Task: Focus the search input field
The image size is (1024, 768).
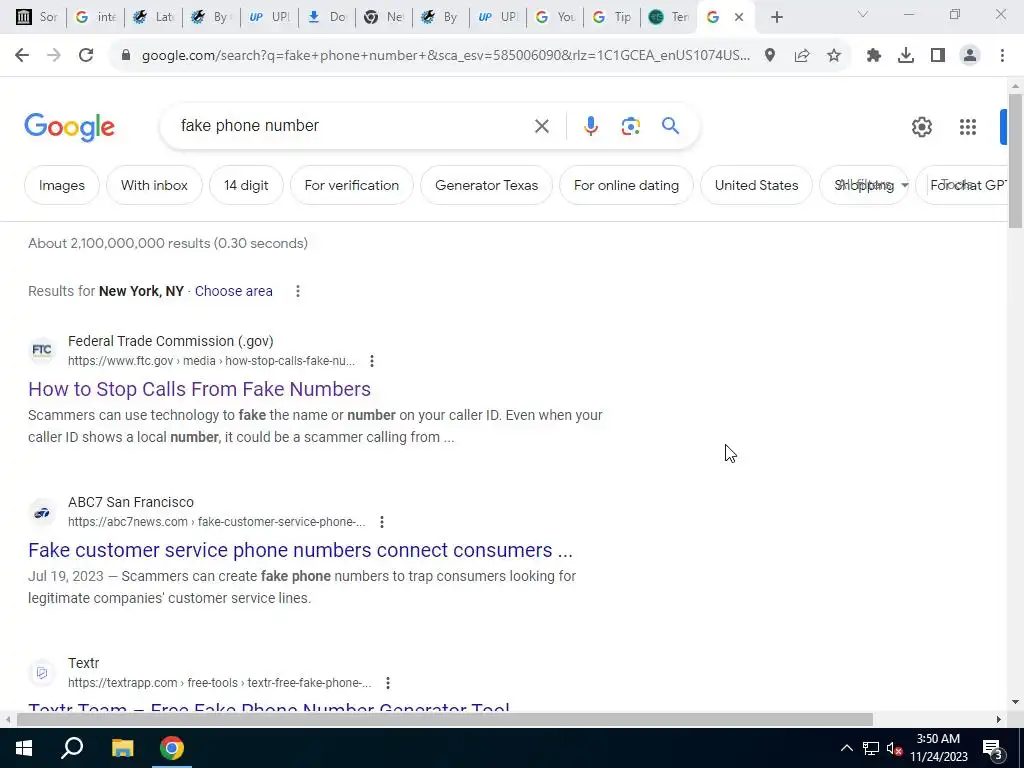Action: 353,125
